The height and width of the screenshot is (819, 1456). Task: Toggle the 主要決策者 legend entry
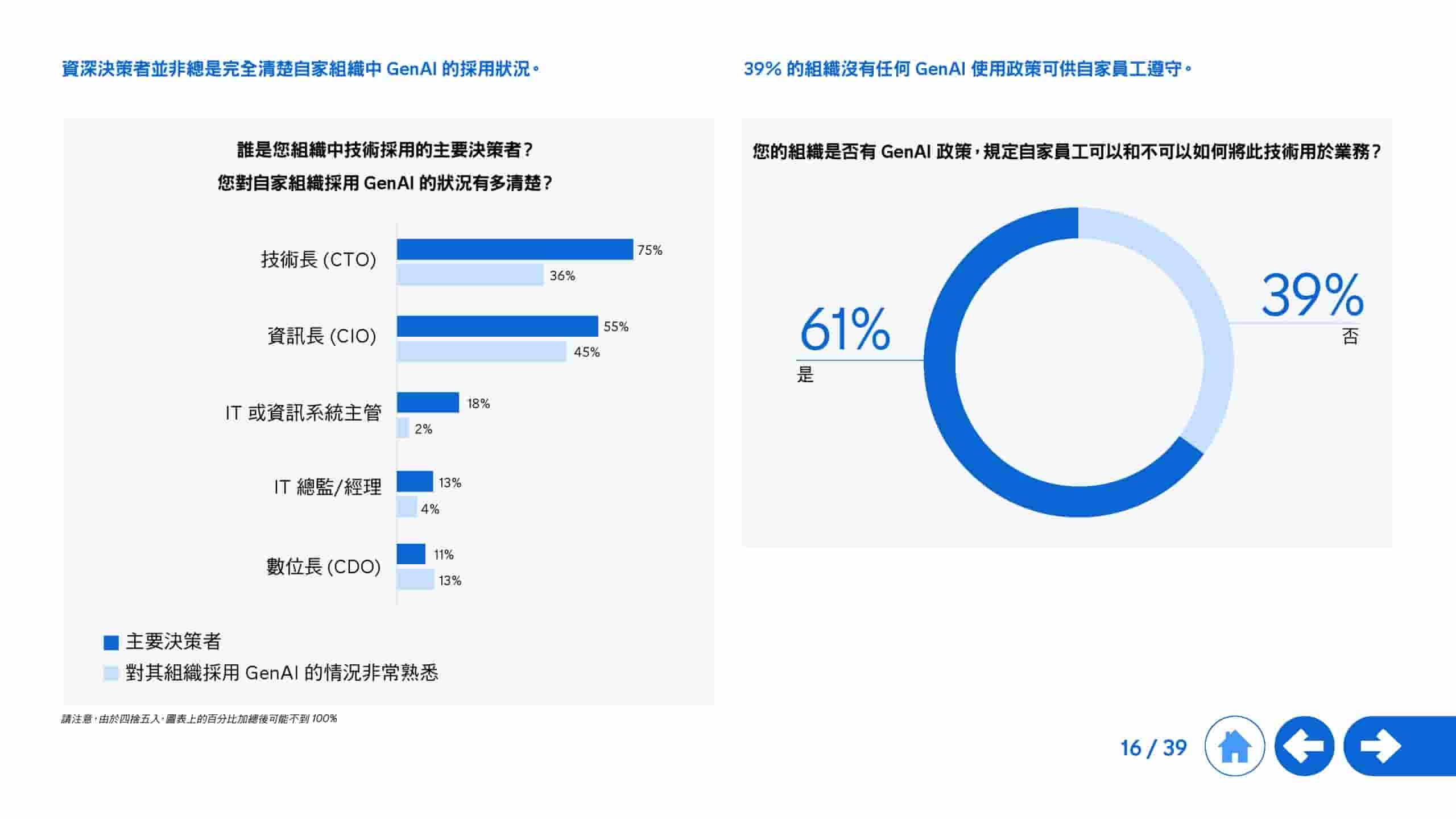pos(171,642)
